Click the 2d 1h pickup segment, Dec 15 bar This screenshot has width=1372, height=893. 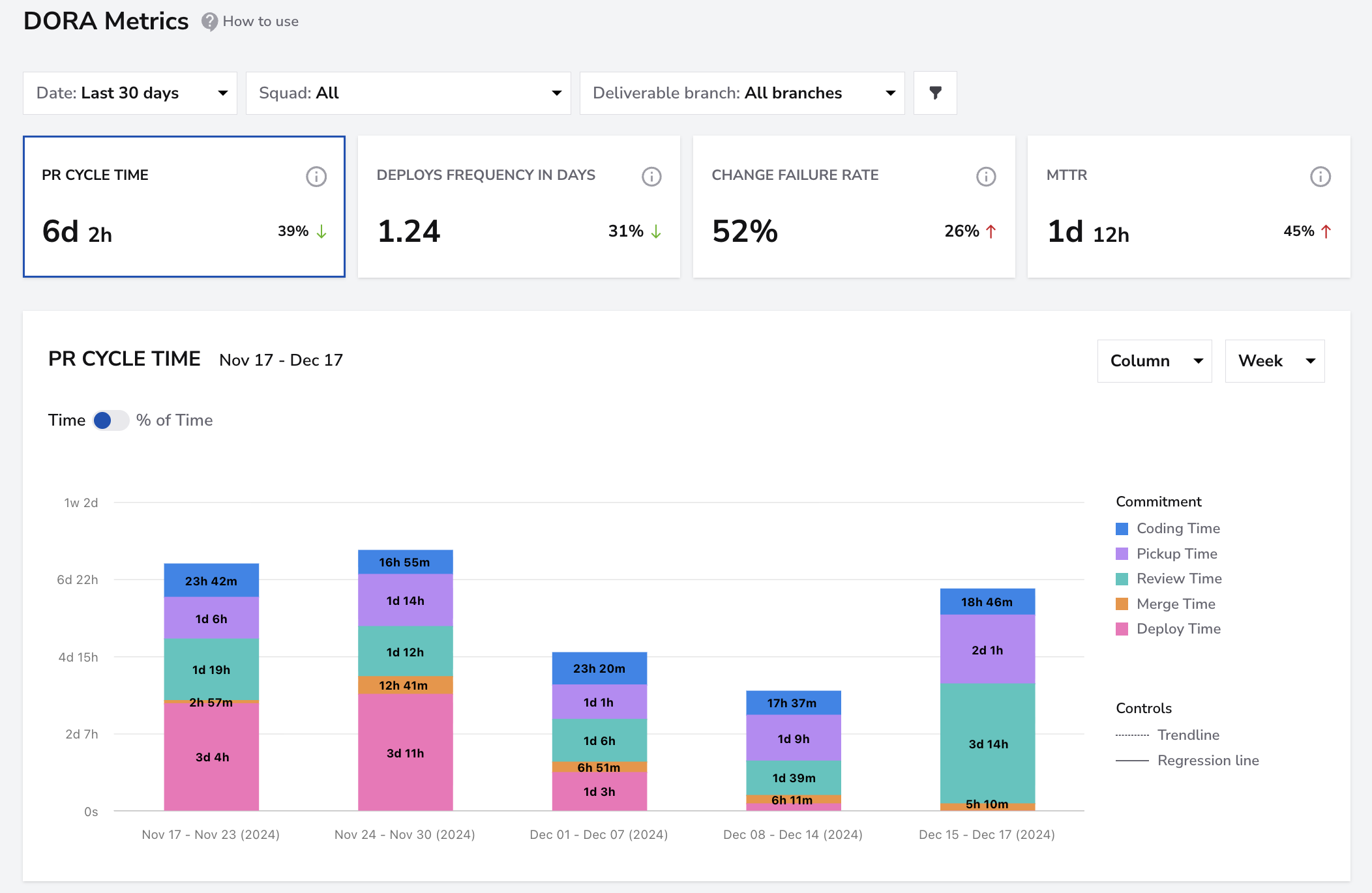[x=987, y=650]
